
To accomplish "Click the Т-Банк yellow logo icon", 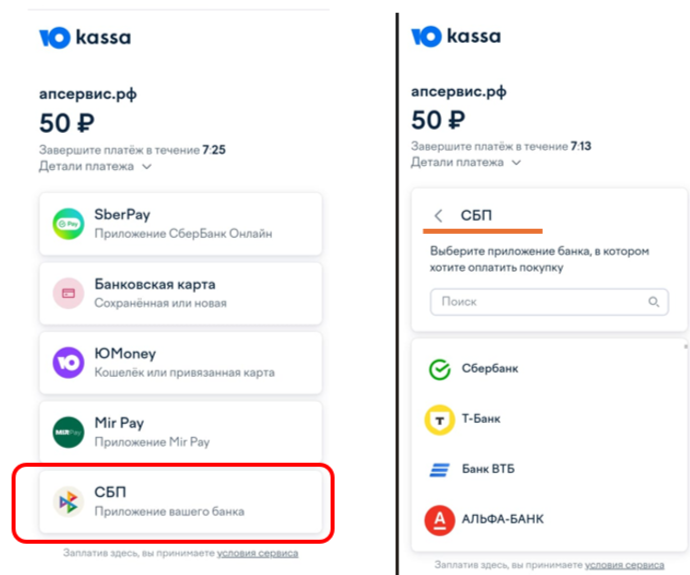I will click(438, 419).
